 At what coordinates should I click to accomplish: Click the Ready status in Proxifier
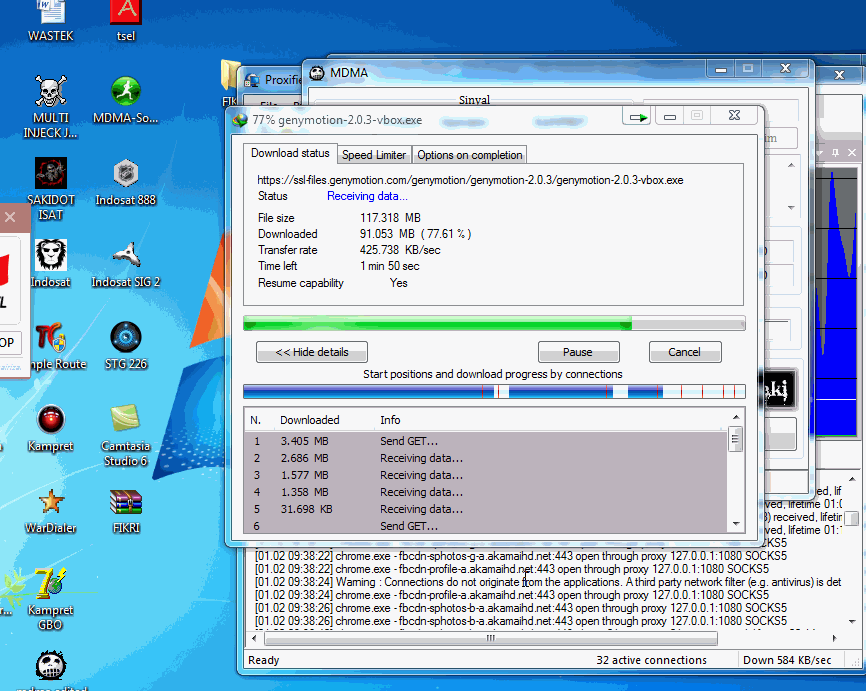(x=264, y=660)
